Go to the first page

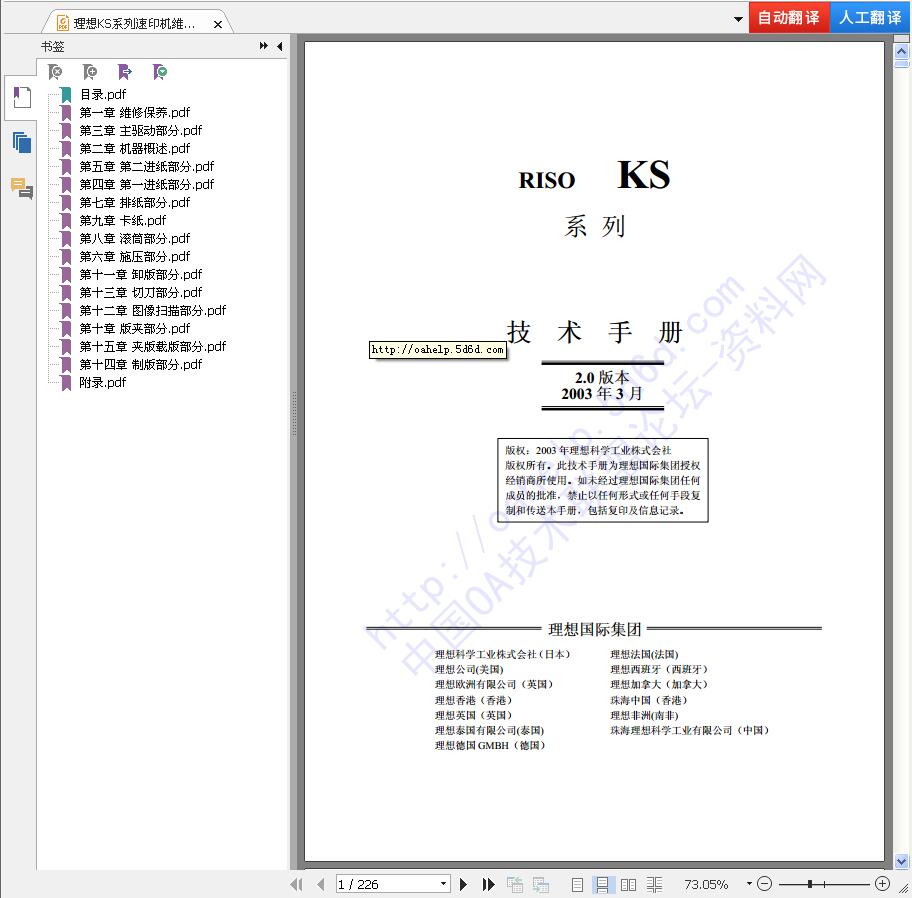[297, 885]
